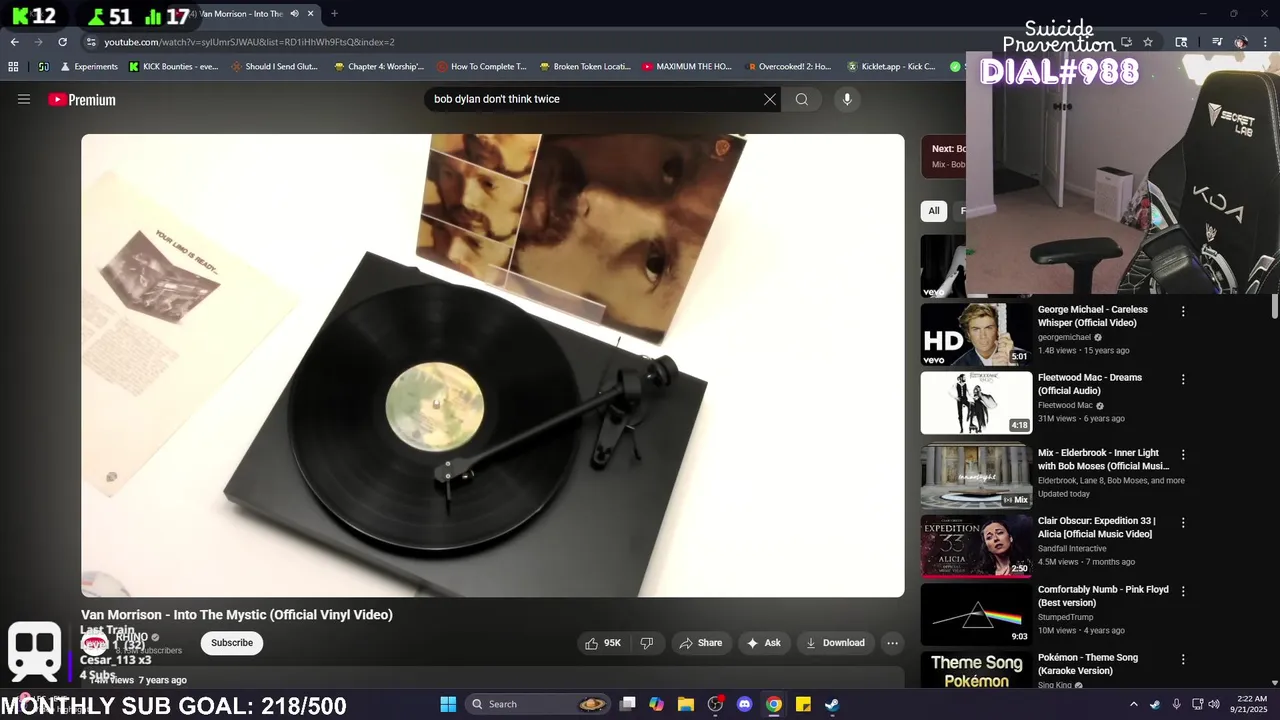Open Overcooked! 2 bookmark

point(789,67)
